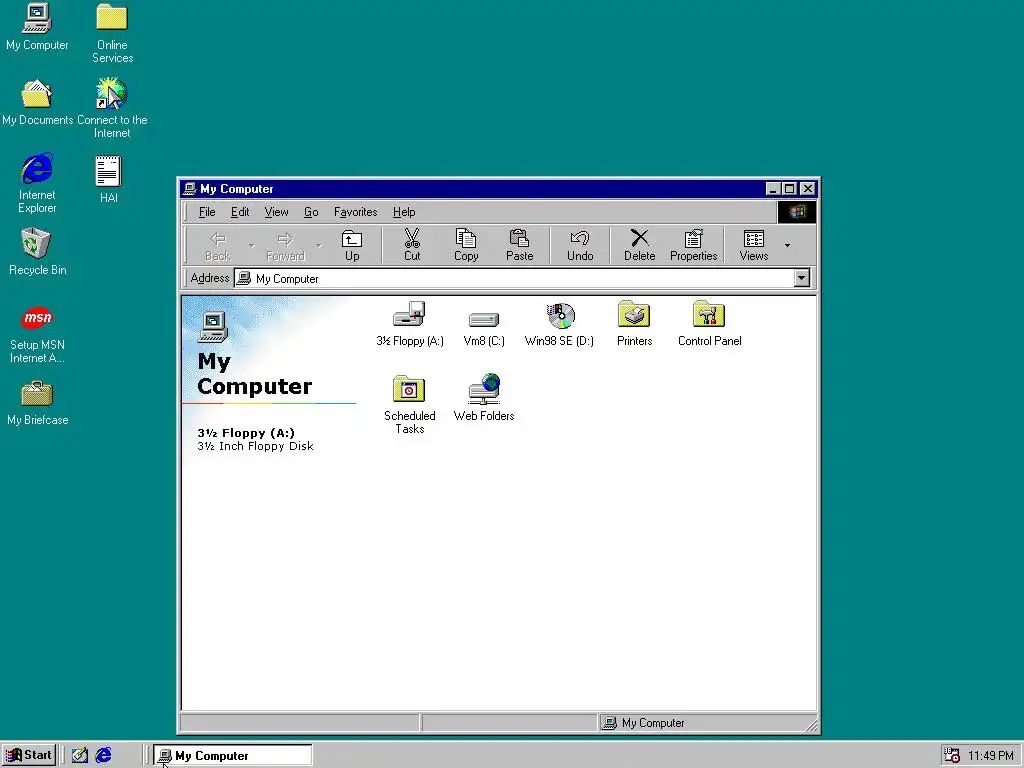Screen dimensions: 1024x768
Task: Close the My Computer window
Action: 808,189
